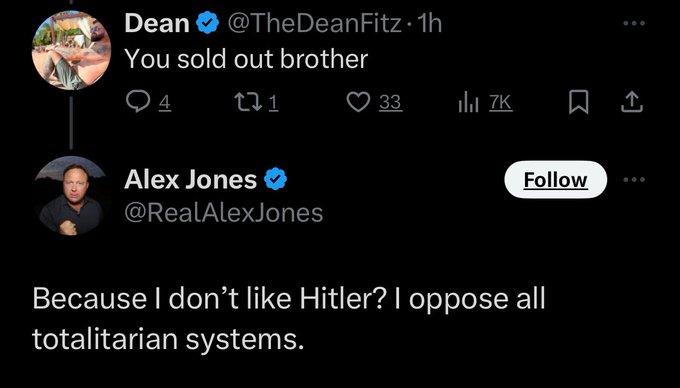This screenshot has width=680, height=388.
Task: Open replies on Dean's tweet
Action: (137, 102)
